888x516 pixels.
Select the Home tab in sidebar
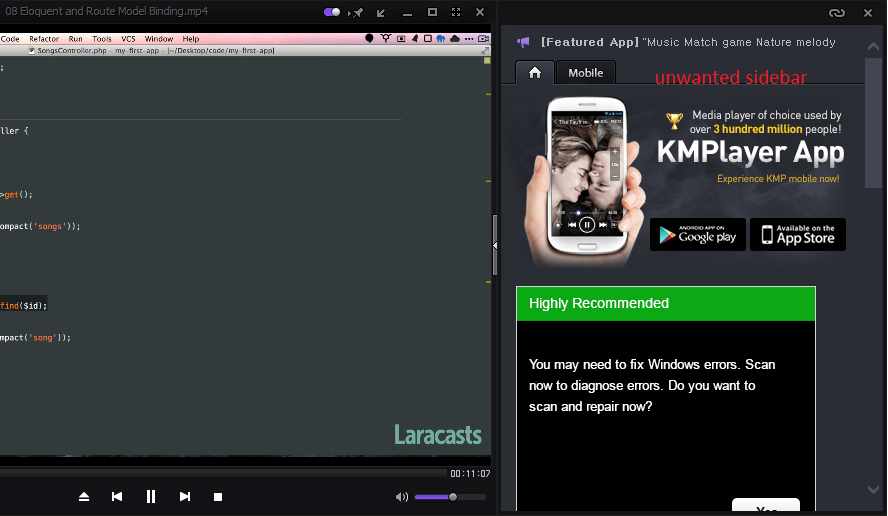click(535, 73)
